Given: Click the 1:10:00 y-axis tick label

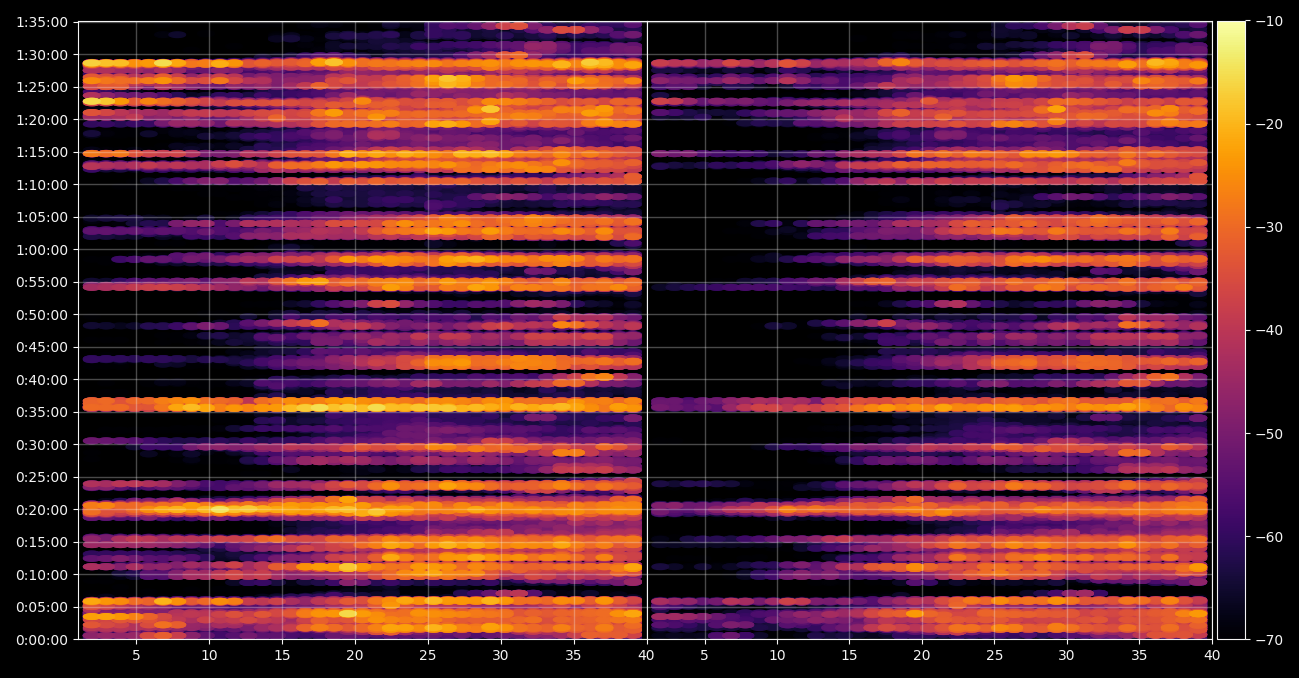Looking at the screenshot, I should (x=42, y=184).
